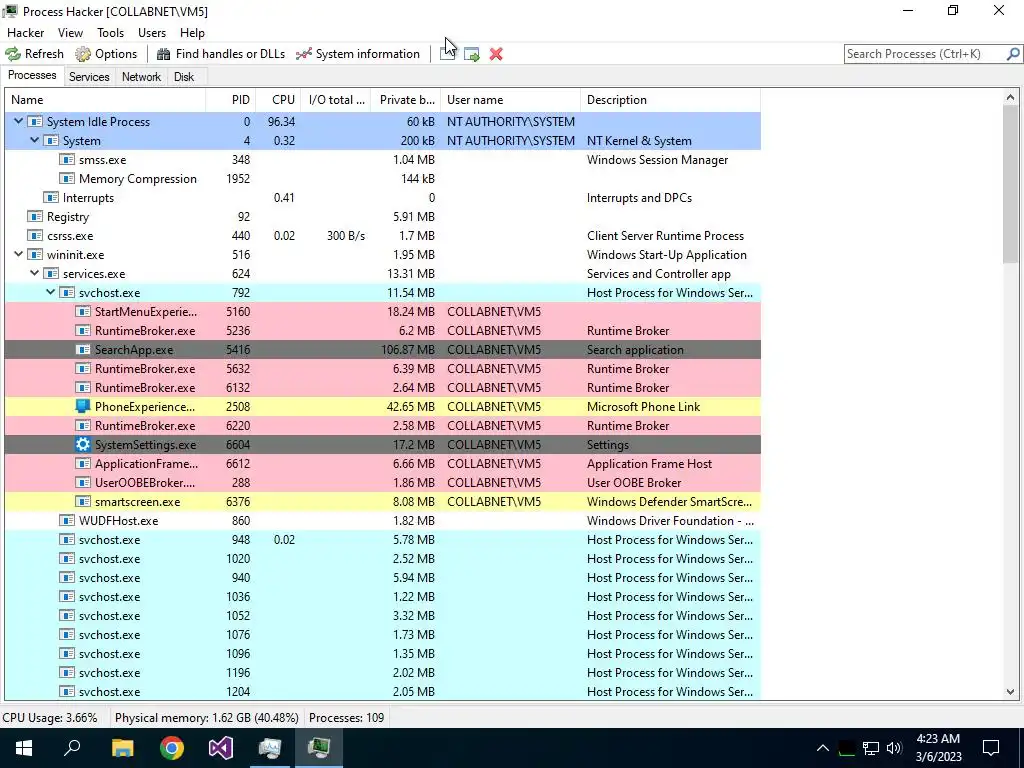Sort by the PID column header

pyautogui.click(x=231, y=100)
